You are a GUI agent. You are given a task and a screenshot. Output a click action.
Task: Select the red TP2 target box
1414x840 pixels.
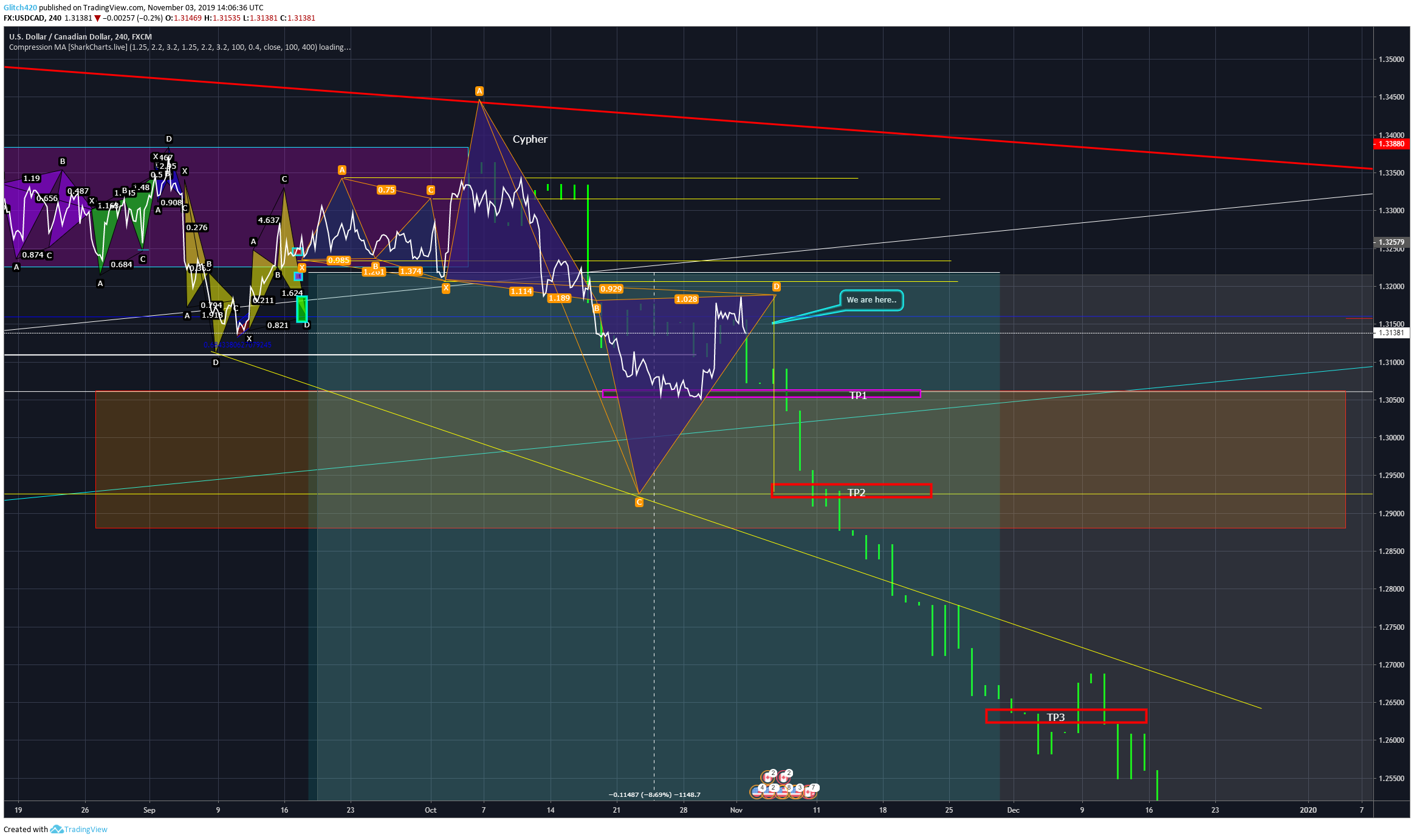pos(851,491)
